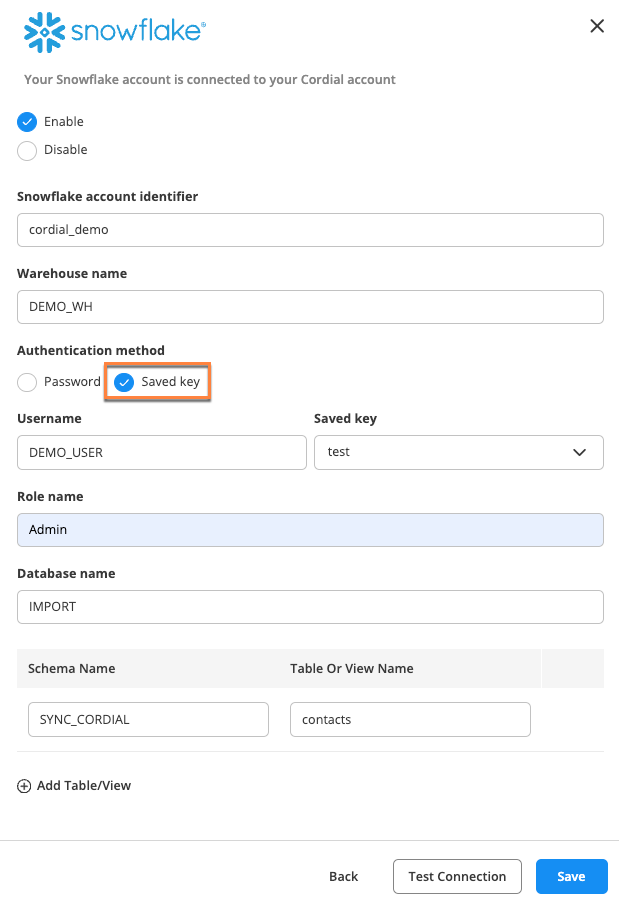Select the Disable radio button
The width and height of the screenshot is (619, 905).
click(x=27, y=150)
